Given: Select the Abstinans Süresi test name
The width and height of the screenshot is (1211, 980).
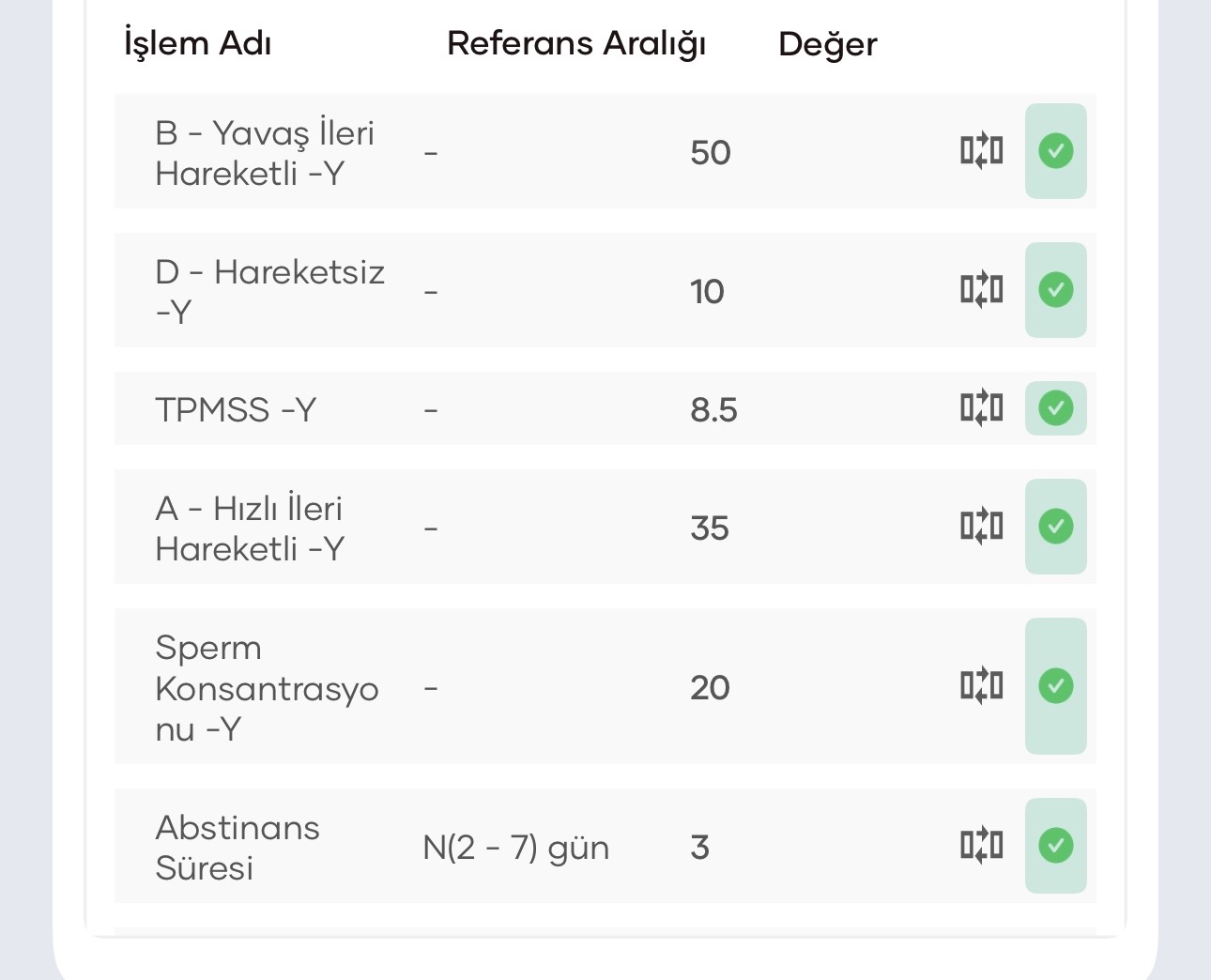Looking at the screenshot, I should click(x=238, y=848).
